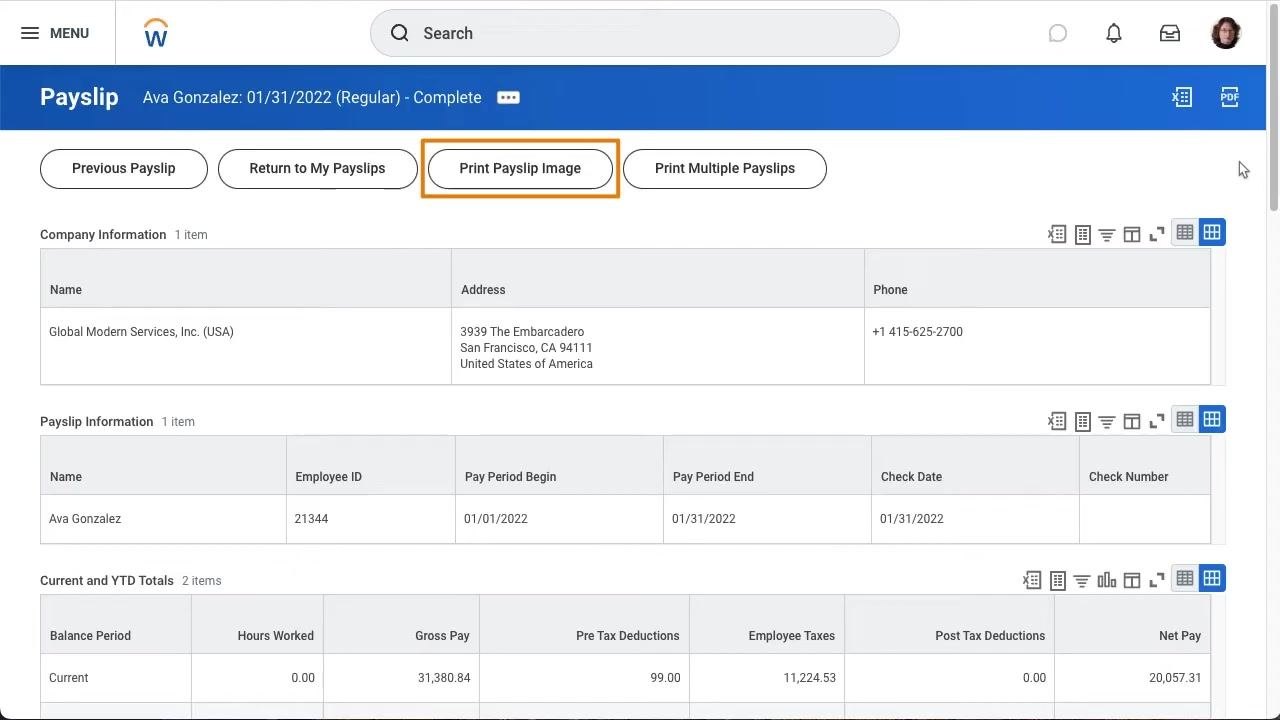The width and height of the screenshot is (1280, 720).
Task: Click the Net Pay column header
Action: [x=1133, y=625]
